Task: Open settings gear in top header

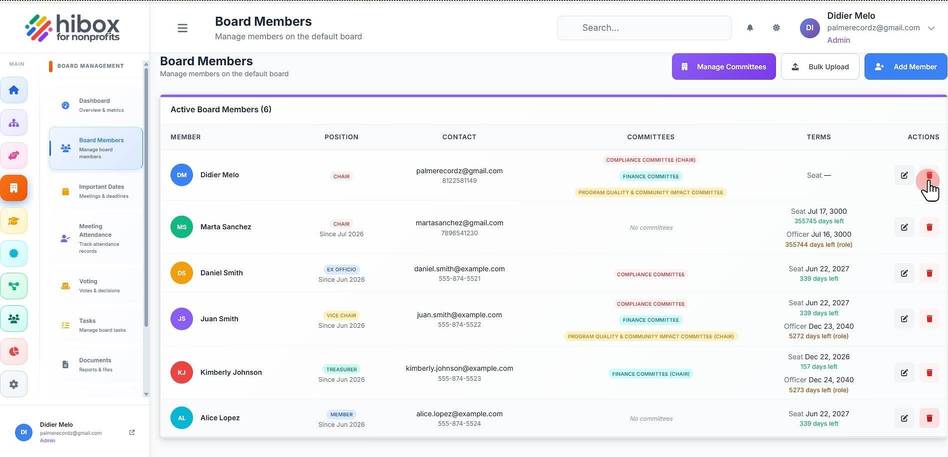Action: [x=776, y=28]
